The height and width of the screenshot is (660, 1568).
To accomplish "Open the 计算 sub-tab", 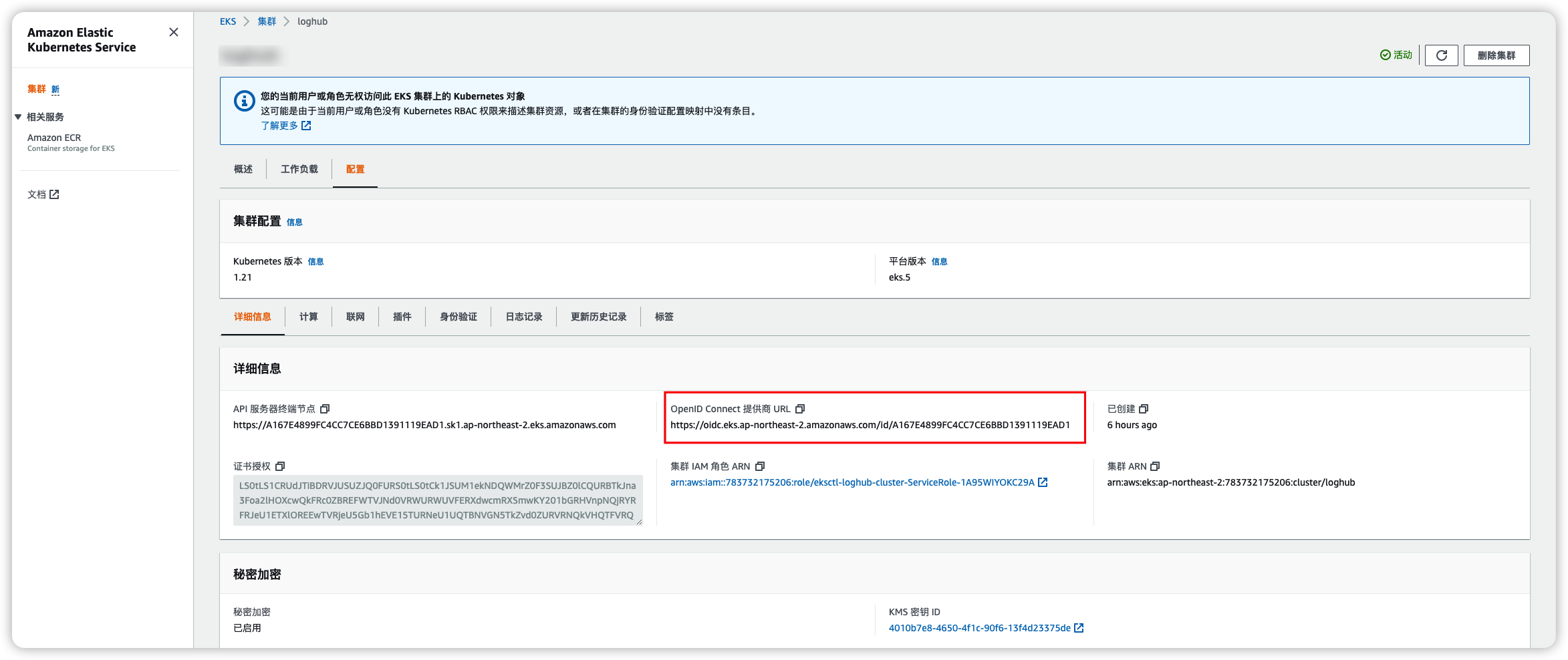I will point(309,317).
